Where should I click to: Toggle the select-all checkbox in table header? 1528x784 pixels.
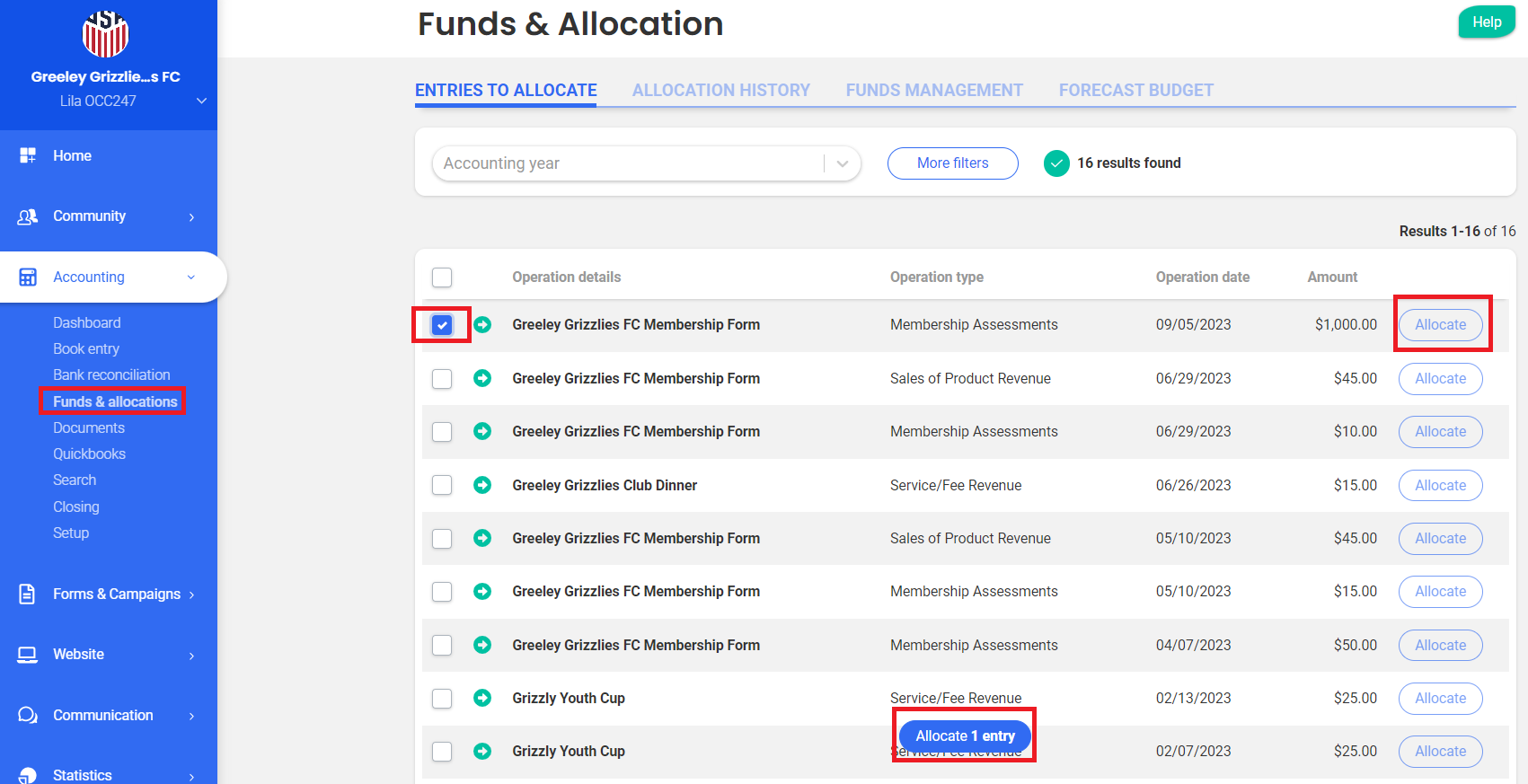[442, 277]
